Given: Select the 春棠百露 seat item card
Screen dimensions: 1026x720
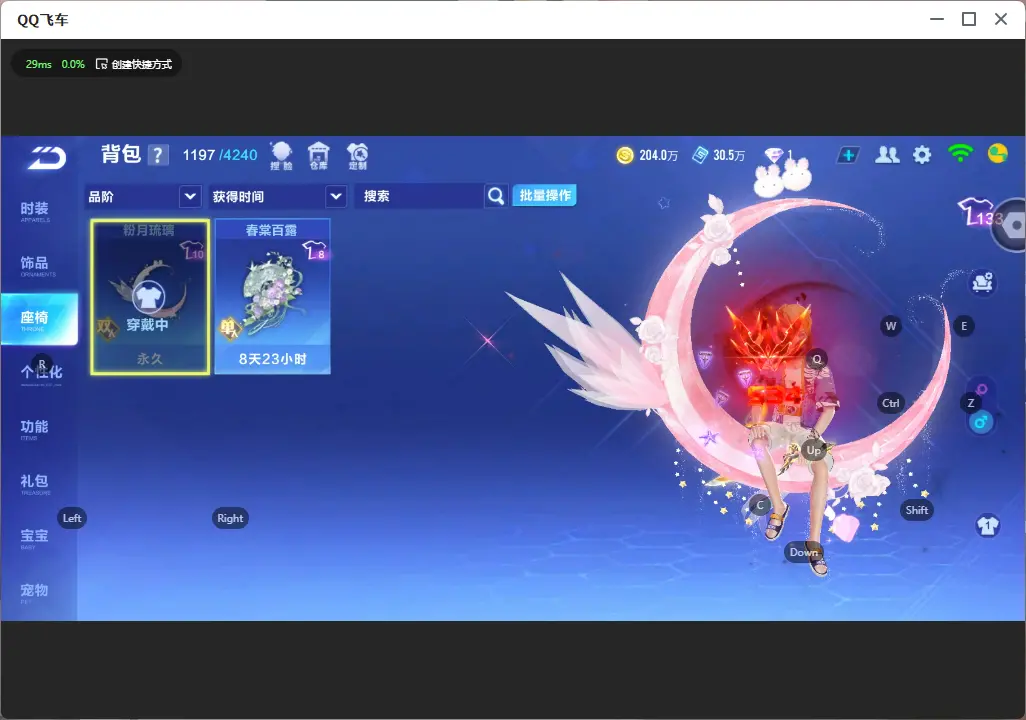Looking at the screenshot, I should point(272,297).
